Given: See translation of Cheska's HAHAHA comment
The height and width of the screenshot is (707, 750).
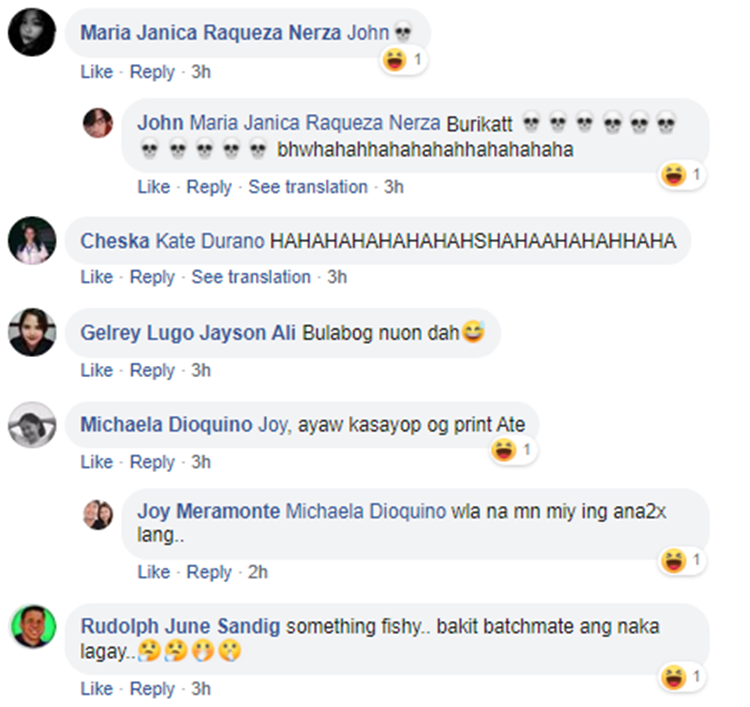Looking at the screenshot, I should click(251, 277).
